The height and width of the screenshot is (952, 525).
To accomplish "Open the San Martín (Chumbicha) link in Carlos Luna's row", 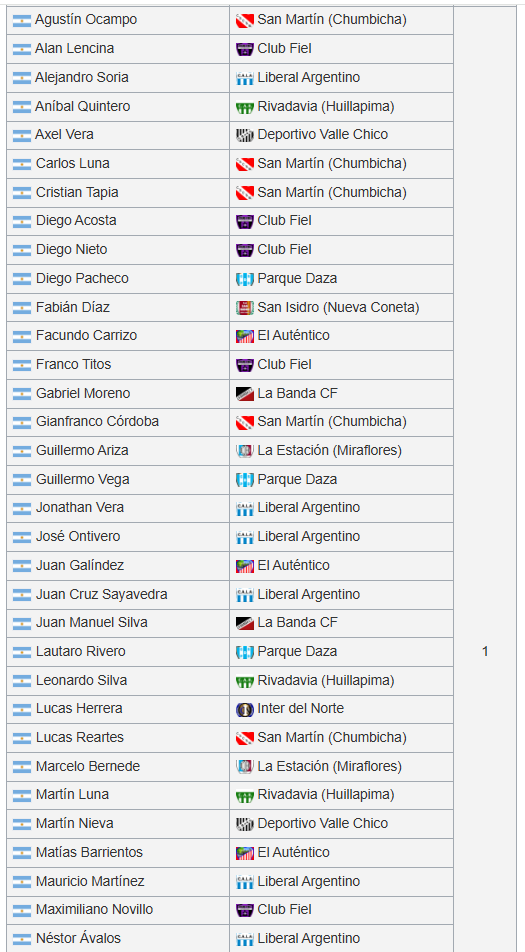I will tap(332, 163).
